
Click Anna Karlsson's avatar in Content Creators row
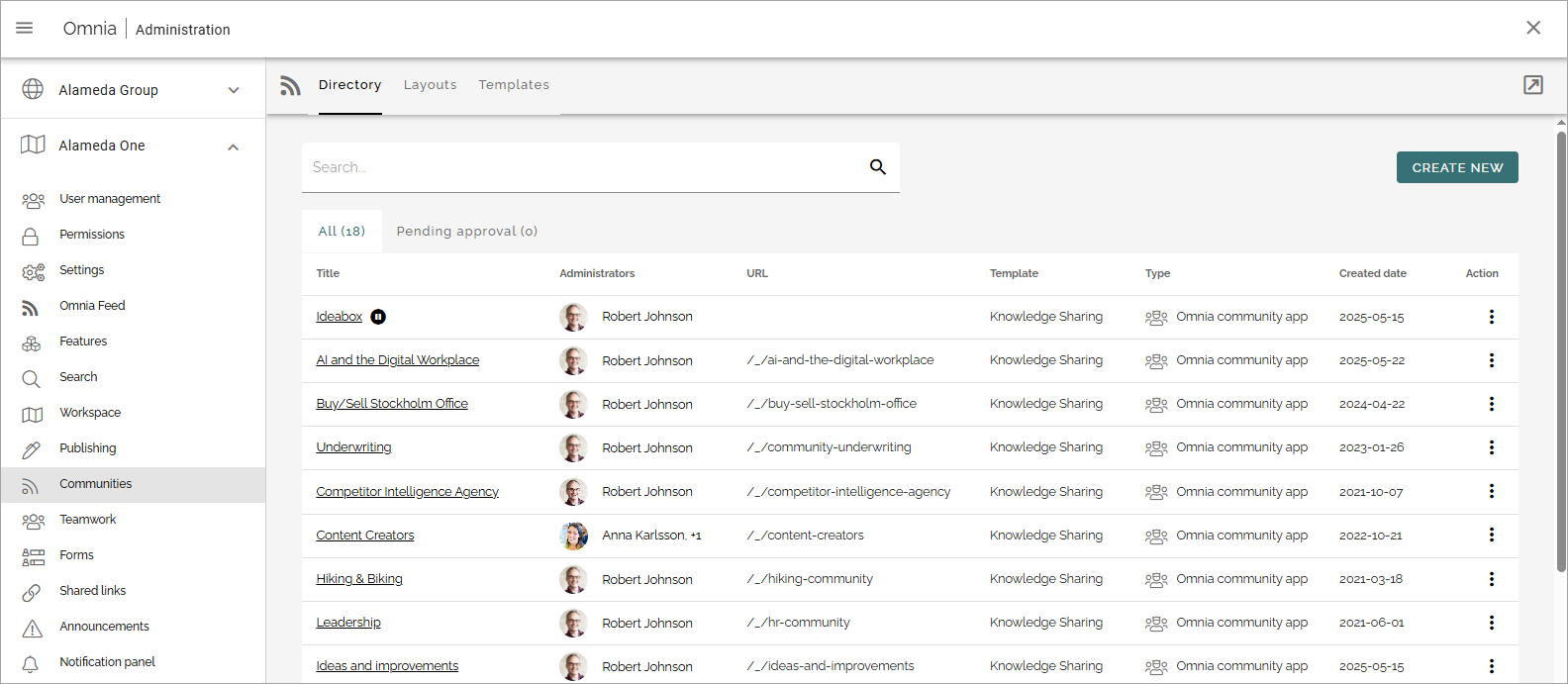(574, 536)
